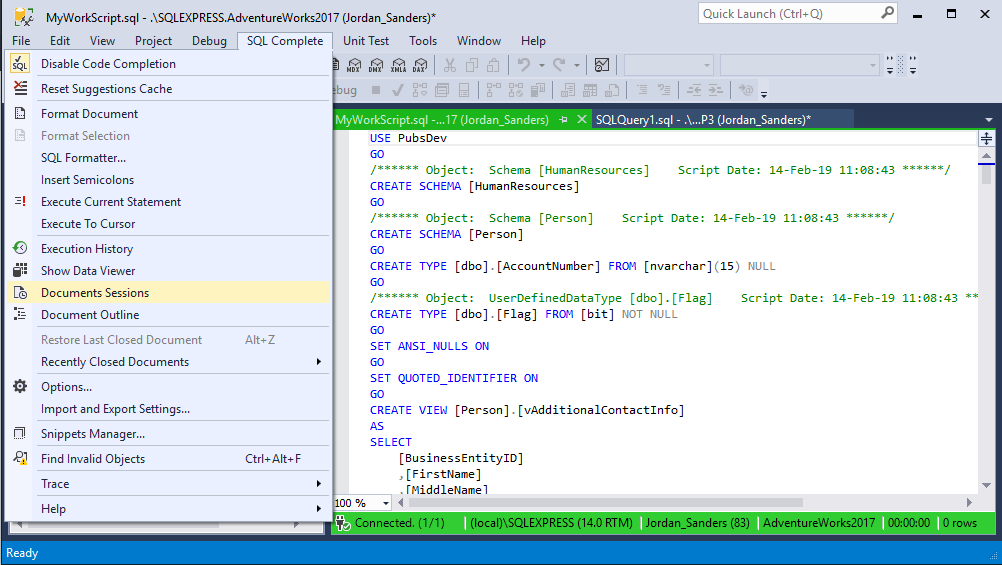Image resolution: width=1002 pixels, height=565 pixels.
Task: Open the second toolbar row overflow options arrow
Action: click(x=764, y=95)
